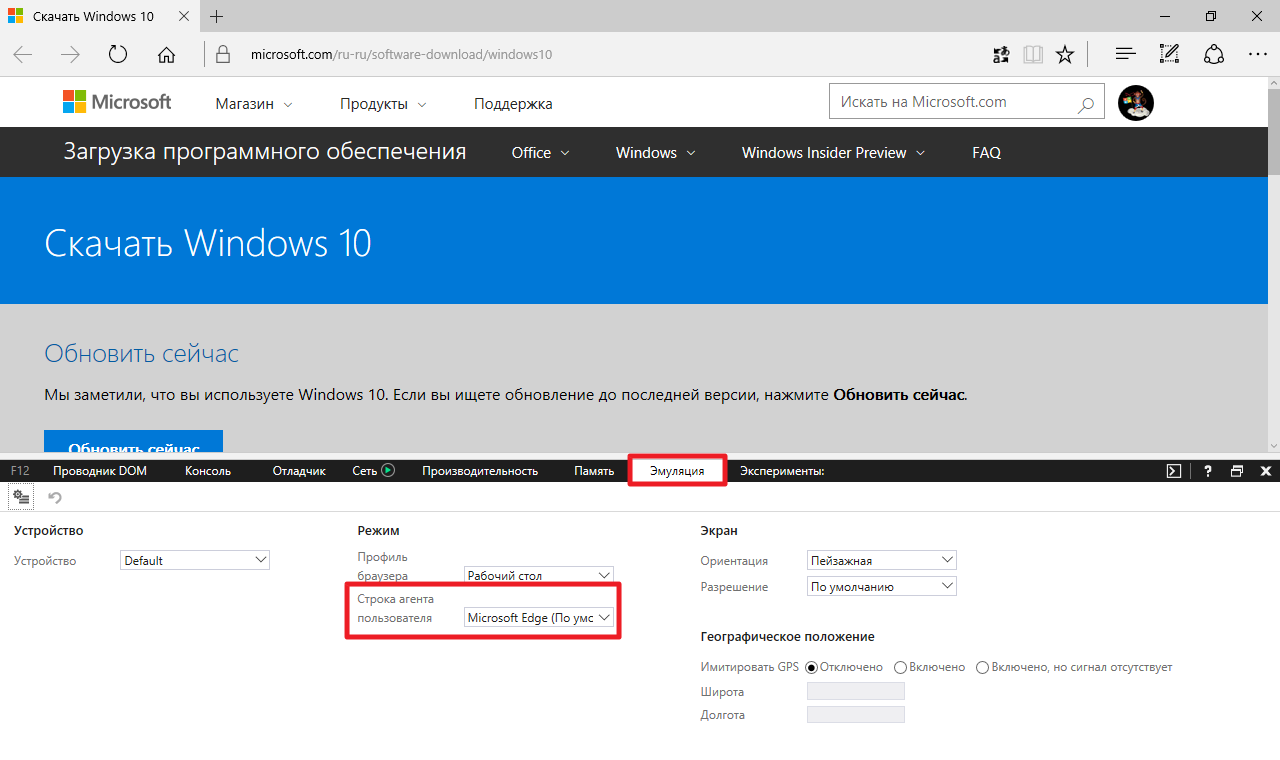Go to the browser Home page icon

click(x=167, y=54)
